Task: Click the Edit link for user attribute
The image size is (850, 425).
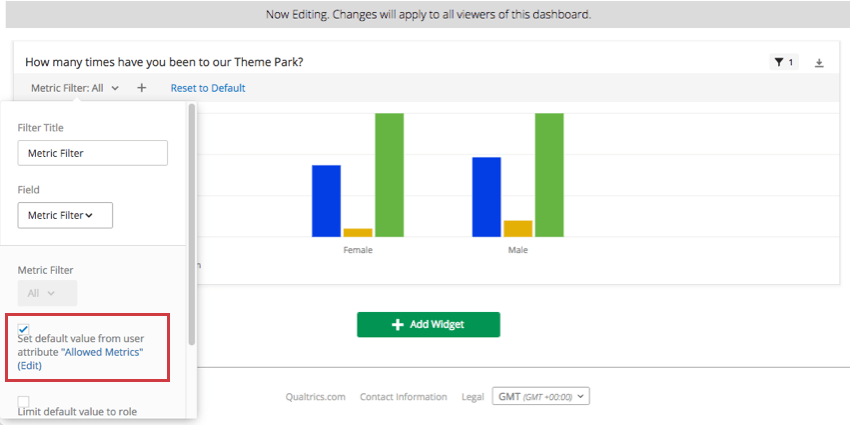Action: click(x=30, y=366)
